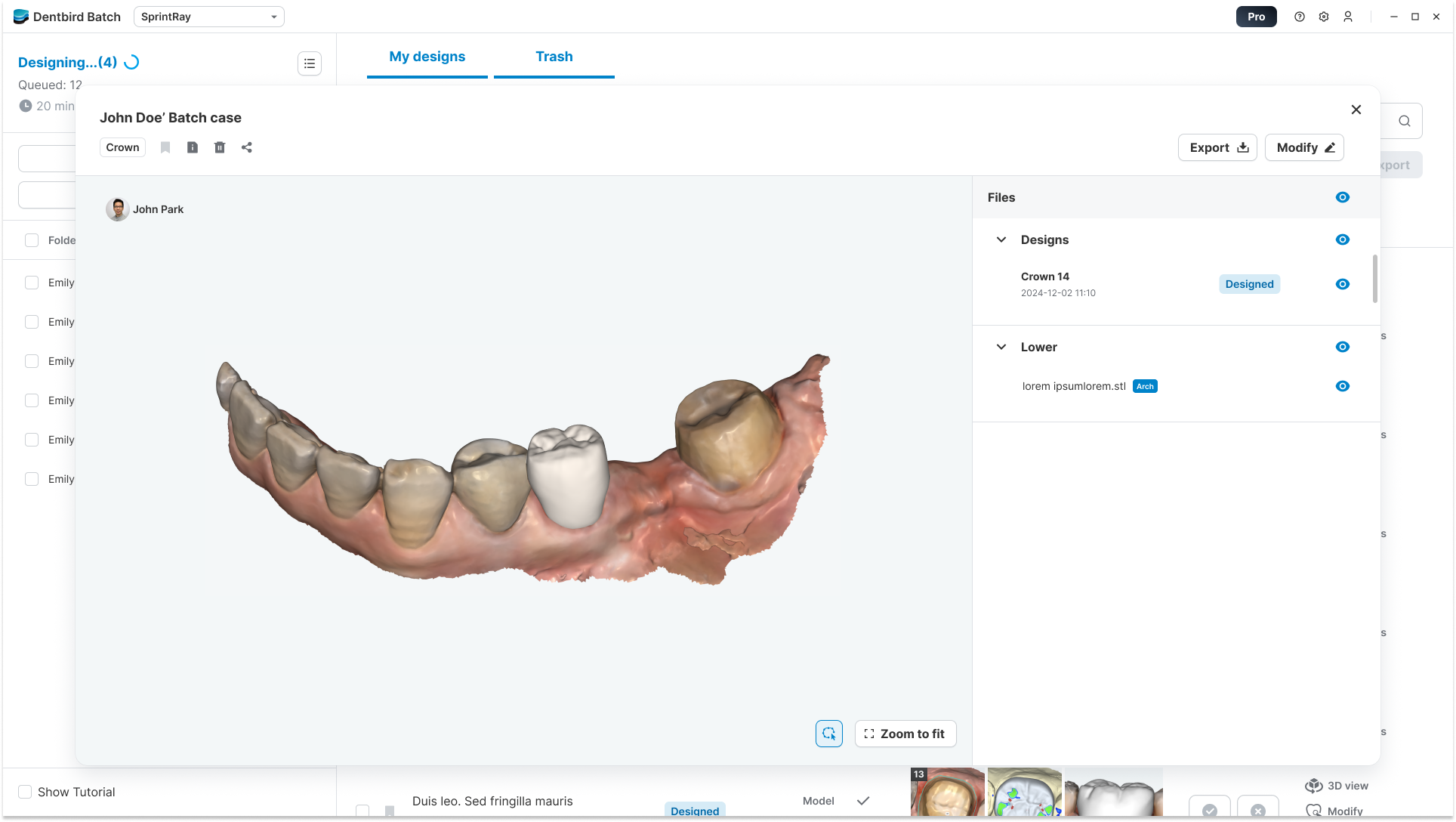The width and height of the screenshot is (1456, 822).
Task: Click the trash delete icon
Action: click(x=220, y=147)
